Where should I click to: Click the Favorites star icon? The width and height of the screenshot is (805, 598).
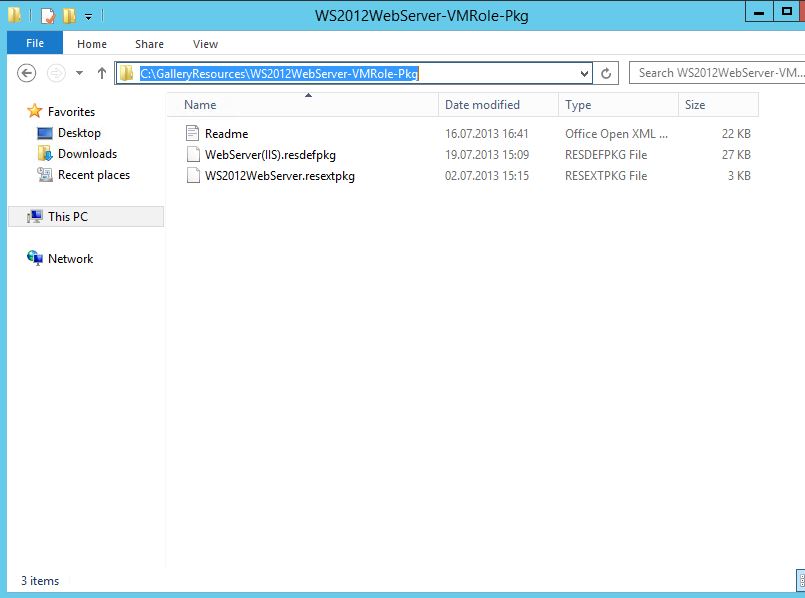[34, 111]
